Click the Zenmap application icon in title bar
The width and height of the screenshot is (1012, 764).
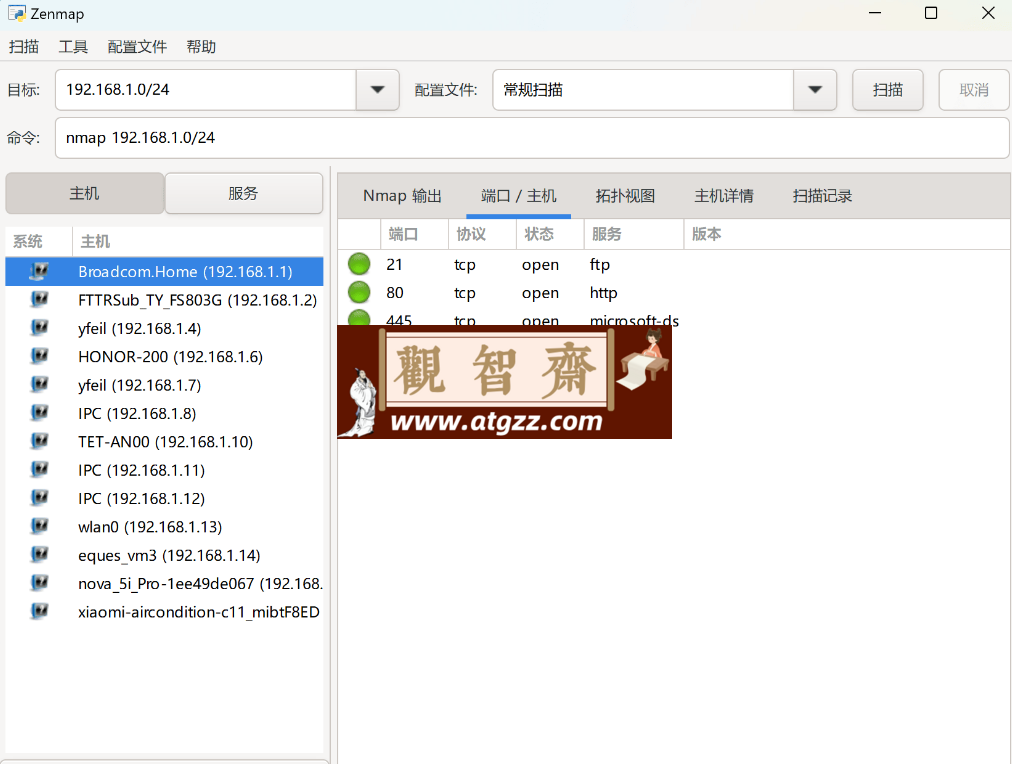[x=17, y=14]
